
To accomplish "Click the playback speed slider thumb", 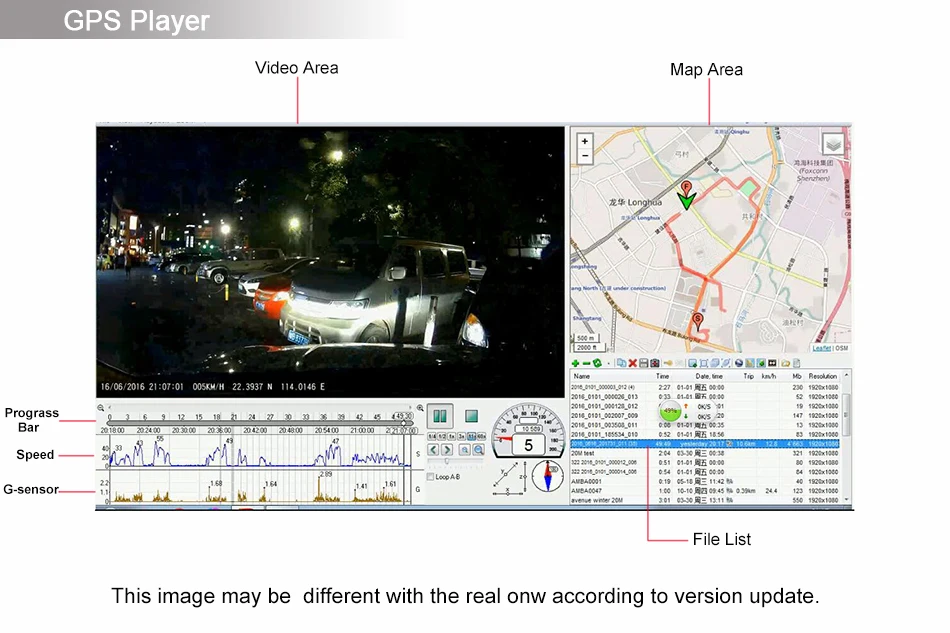I will (x=447, y=461).
